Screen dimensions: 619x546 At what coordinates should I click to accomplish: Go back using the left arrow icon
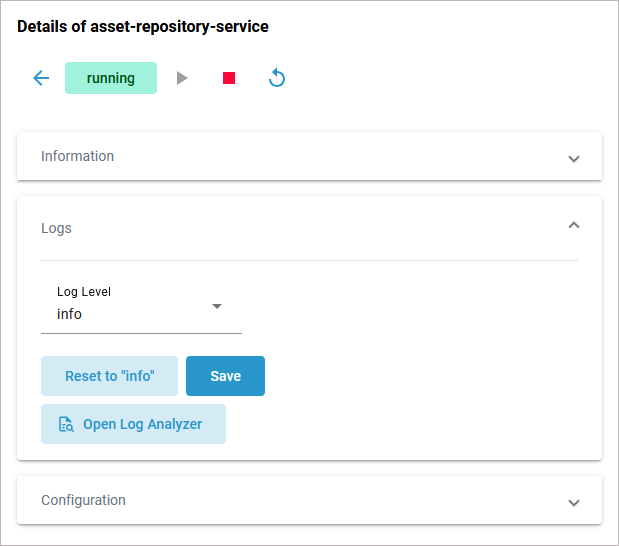(x=41, y=78)
